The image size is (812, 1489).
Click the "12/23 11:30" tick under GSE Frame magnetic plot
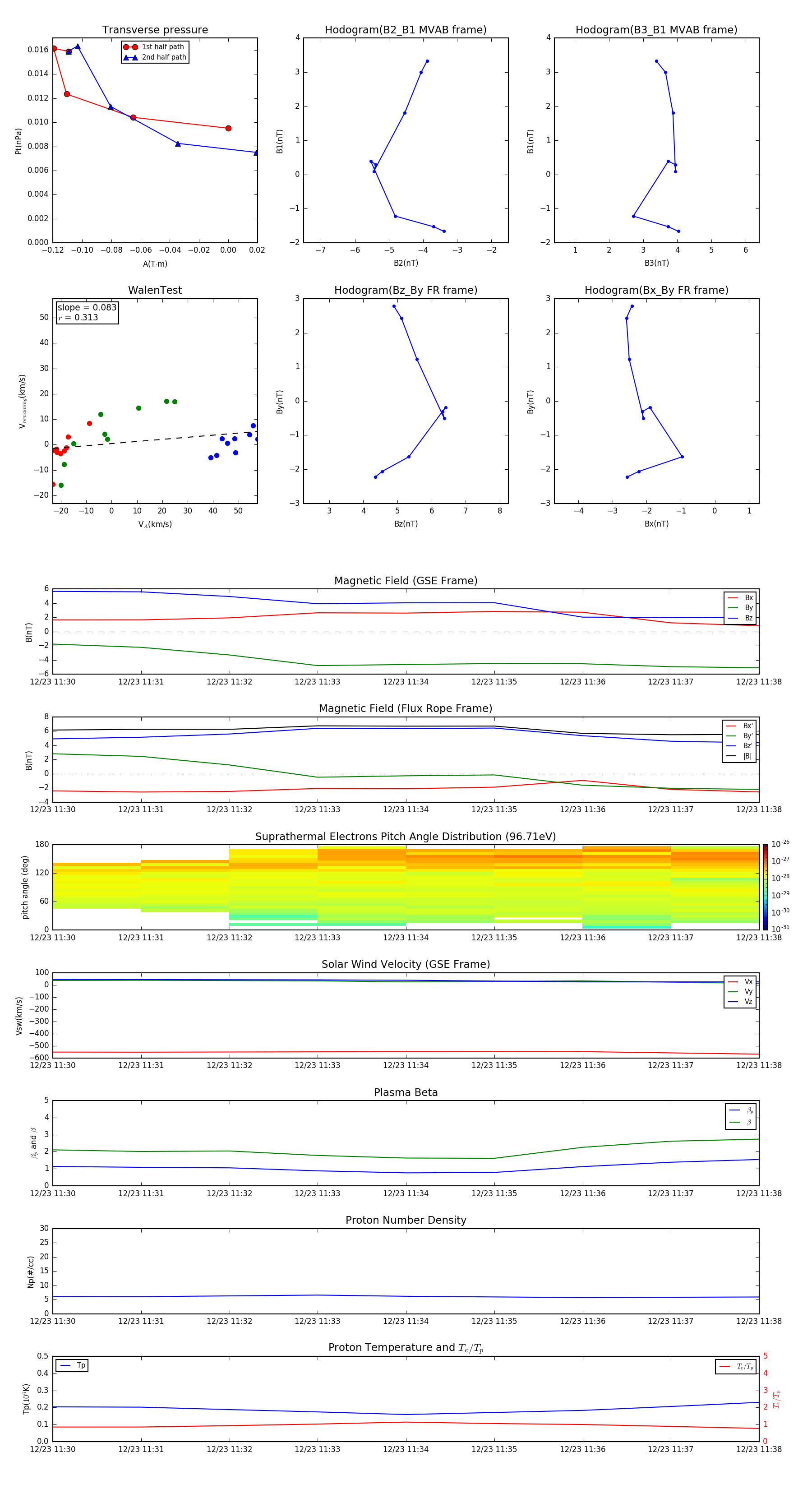pyautogui.click(x=53, y=681)
